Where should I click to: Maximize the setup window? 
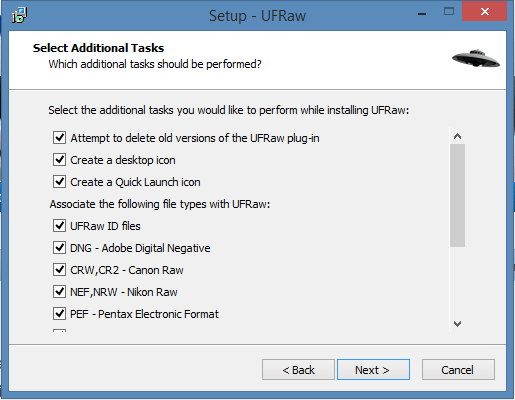point(449,12)
